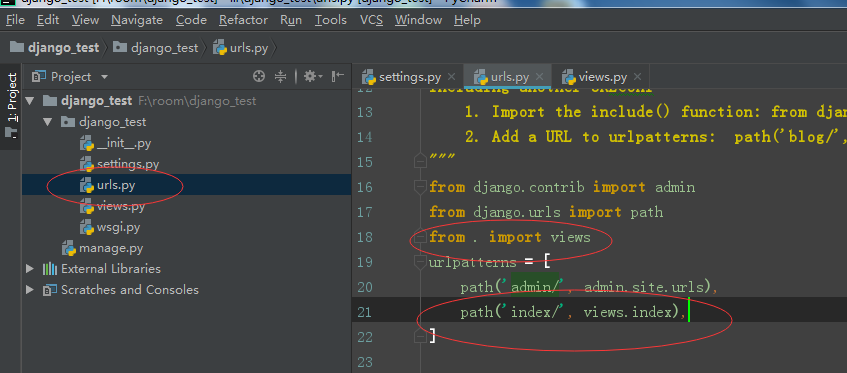The image size is (847, 373).
Task: Expand External Libraries node
Action: point(30,269)
